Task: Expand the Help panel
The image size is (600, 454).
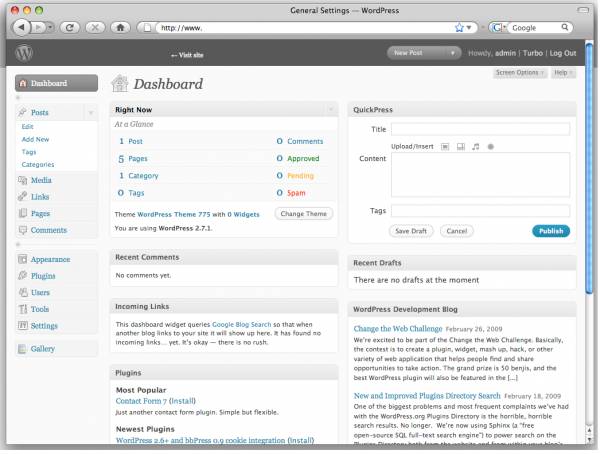Action: coord(563,73)
